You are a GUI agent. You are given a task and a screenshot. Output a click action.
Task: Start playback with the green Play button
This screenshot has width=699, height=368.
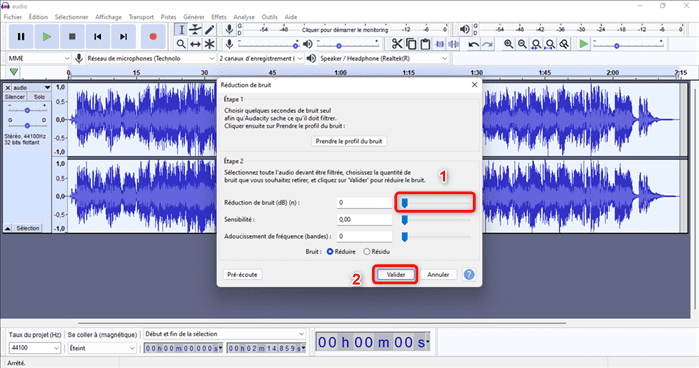pyautogui.click(x=46, y=37)
